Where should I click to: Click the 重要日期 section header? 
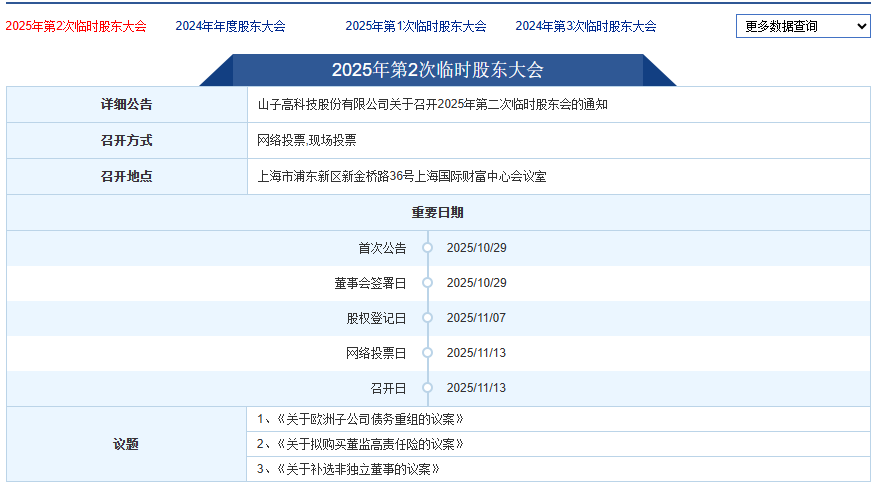click(x=438, y=213)
